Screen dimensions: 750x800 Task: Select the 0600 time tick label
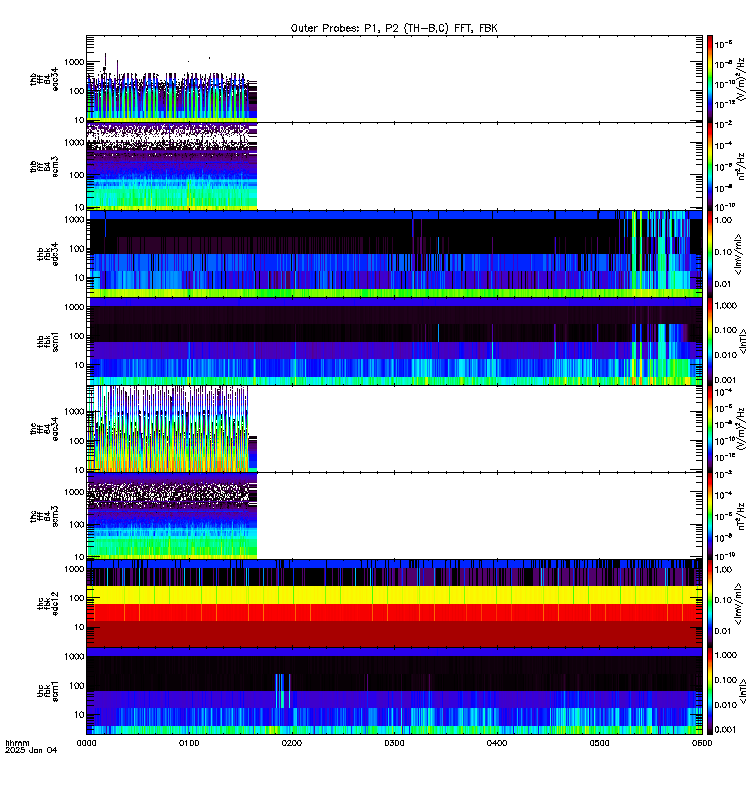[x=702, y=743]
